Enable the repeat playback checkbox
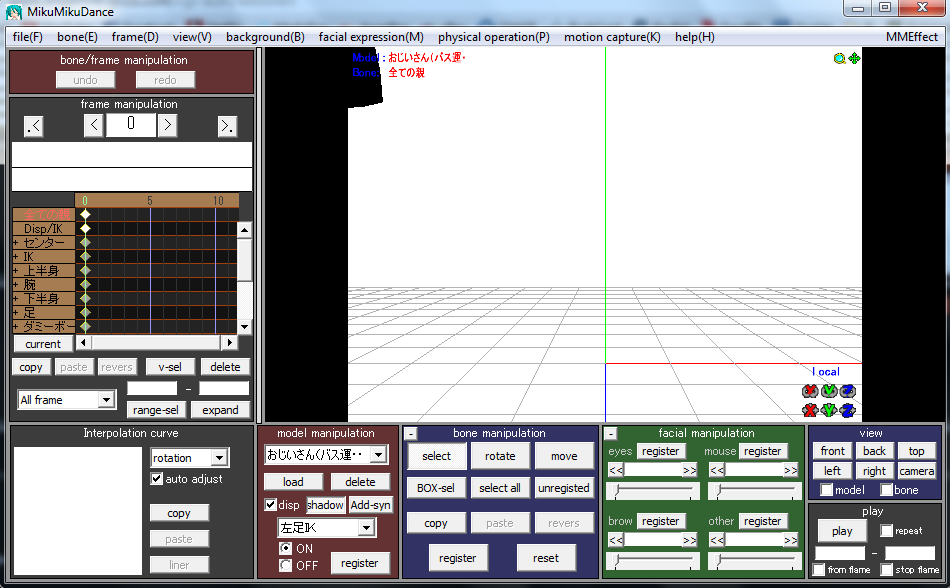The width and height of the screenshot is (950, 588). point(888,531)
